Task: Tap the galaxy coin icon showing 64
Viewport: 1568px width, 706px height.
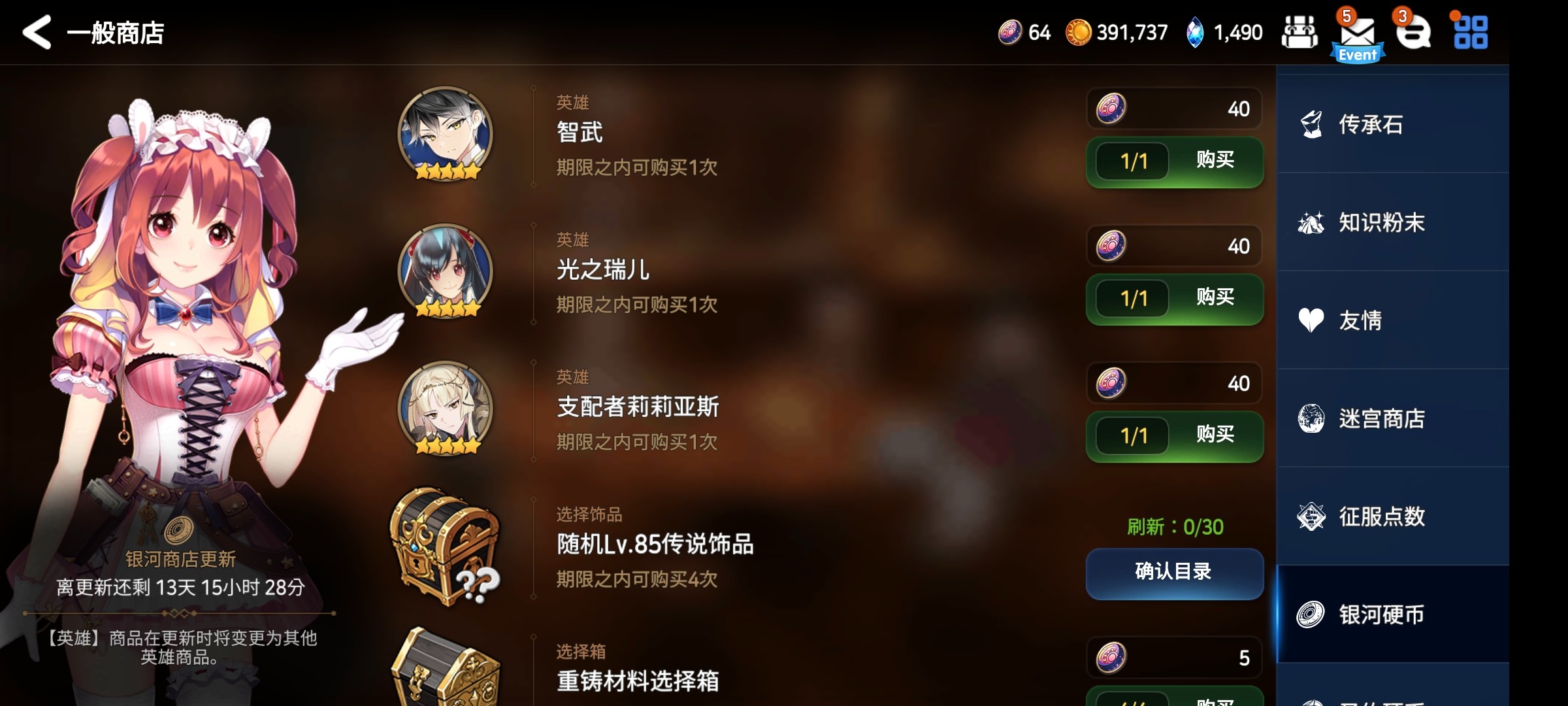Action: 1009,32
